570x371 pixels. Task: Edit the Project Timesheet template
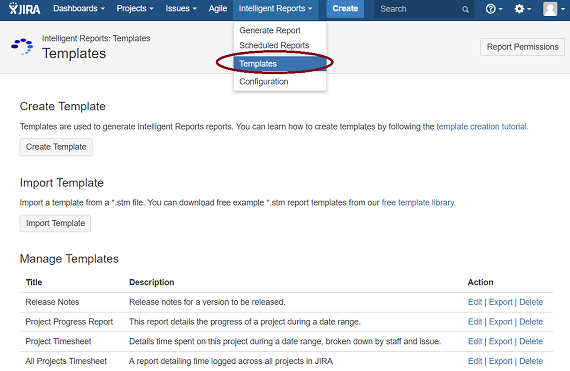[x=475, y=342]
